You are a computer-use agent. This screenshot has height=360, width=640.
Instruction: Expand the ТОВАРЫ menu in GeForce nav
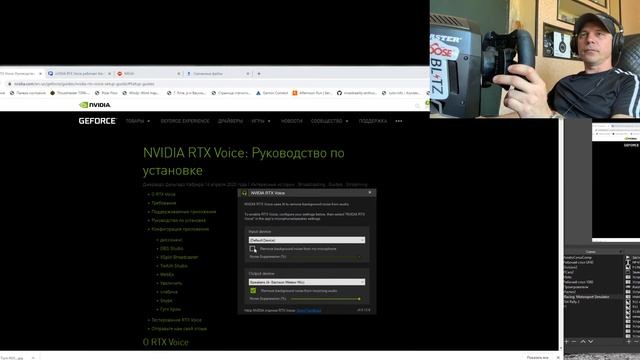138,121
